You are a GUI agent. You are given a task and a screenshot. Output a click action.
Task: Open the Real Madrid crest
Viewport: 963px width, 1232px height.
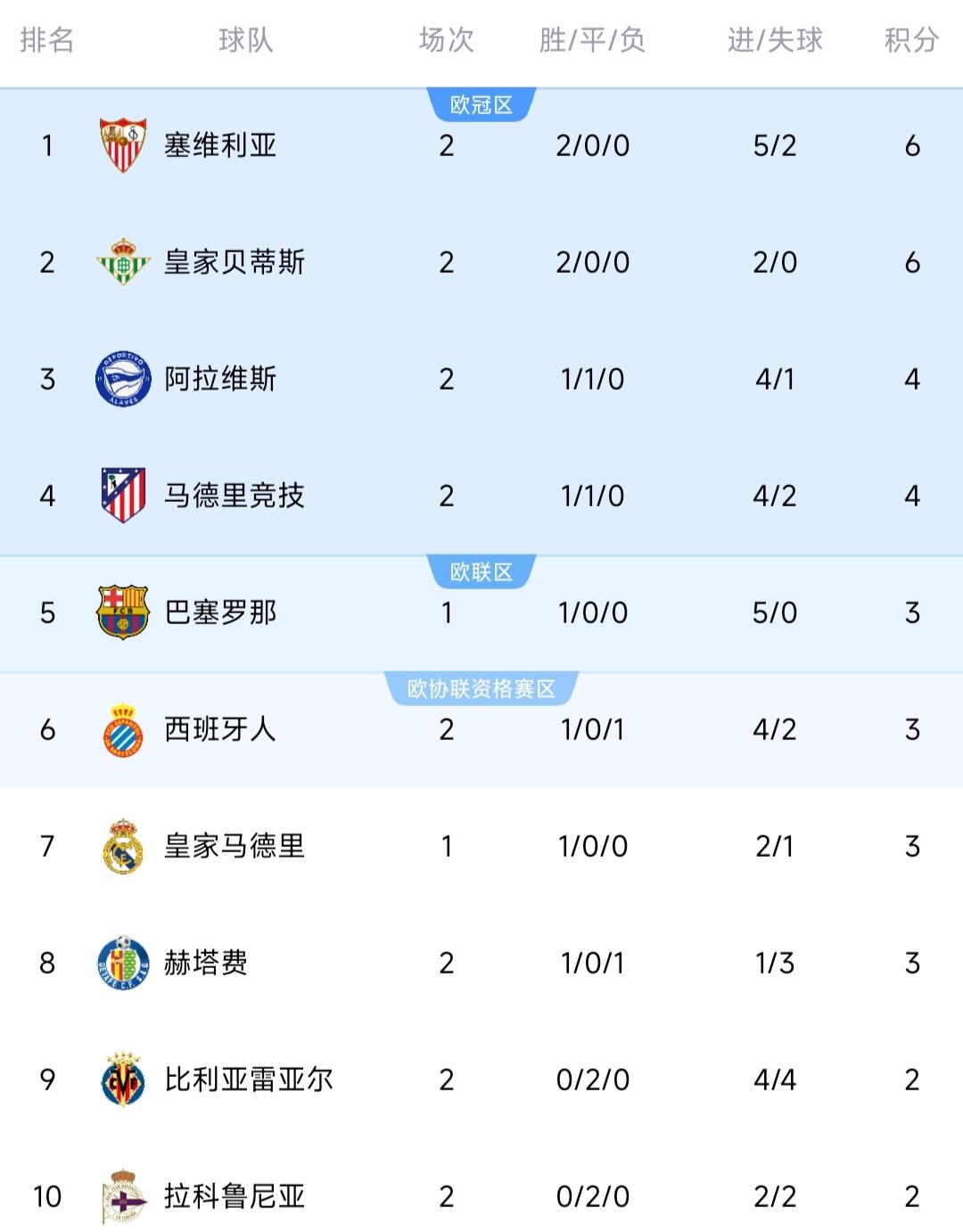click(x=123, y=846)
